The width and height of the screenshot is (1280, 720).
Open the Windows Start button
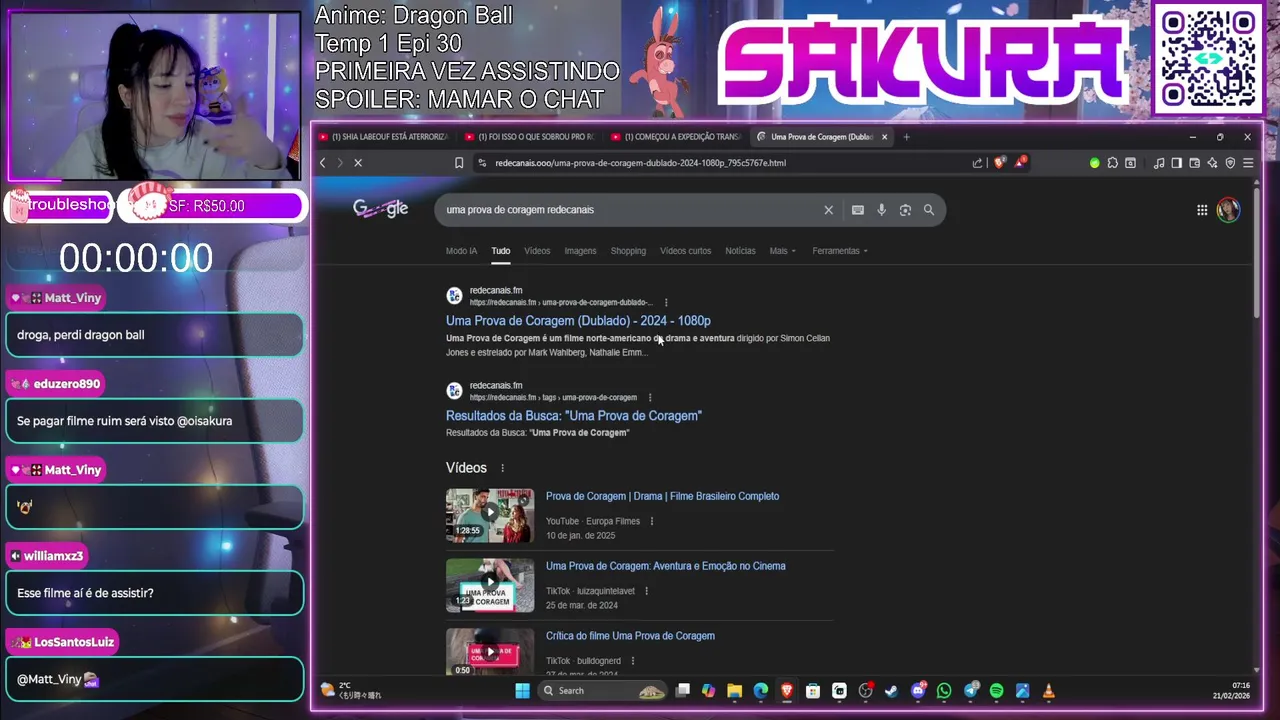(x=522, y=691)
